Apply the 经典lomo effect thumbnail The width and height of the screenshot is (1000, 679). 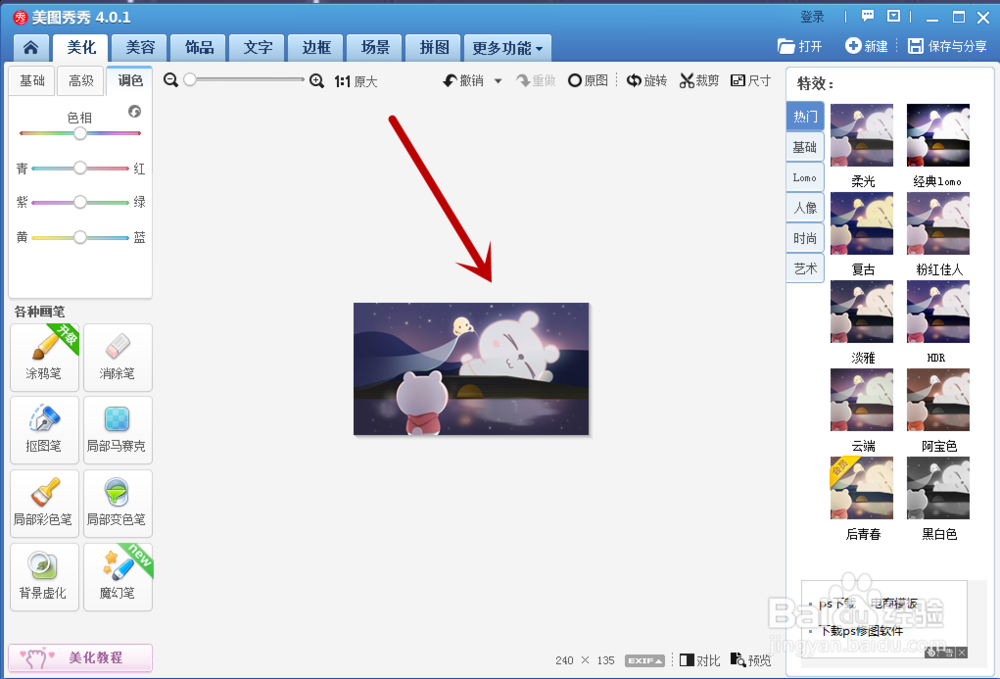pos(938,135)
